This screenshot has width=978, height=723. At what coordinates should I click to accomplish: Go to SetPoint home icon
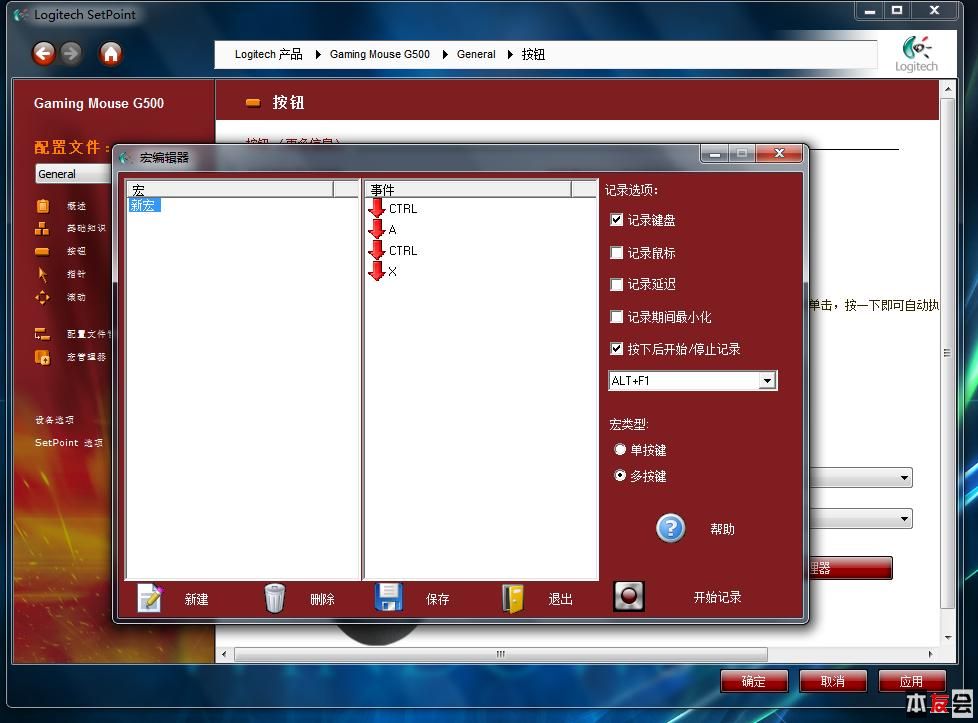(110, 54)
